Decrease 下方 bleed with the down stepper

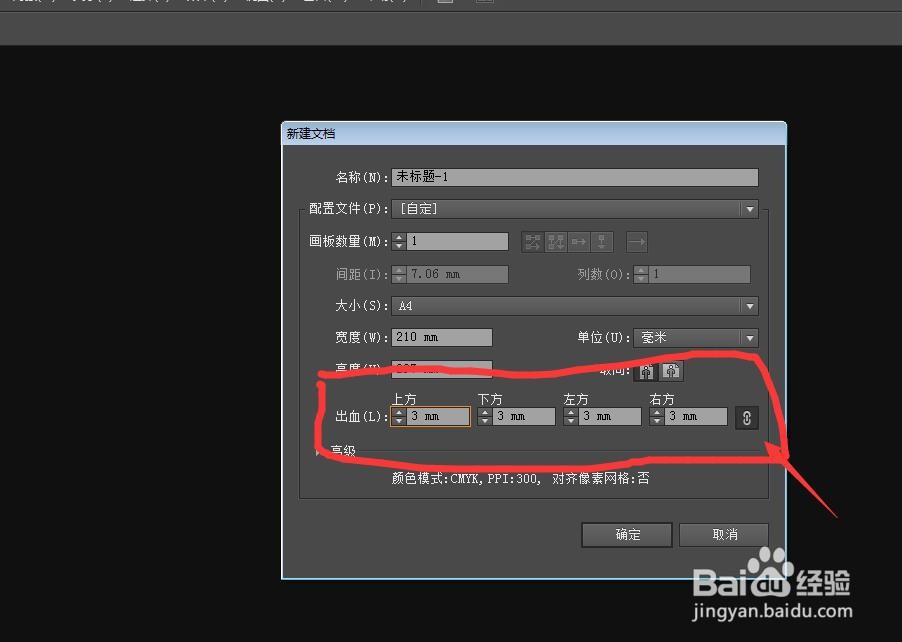(x=485, y=421)
